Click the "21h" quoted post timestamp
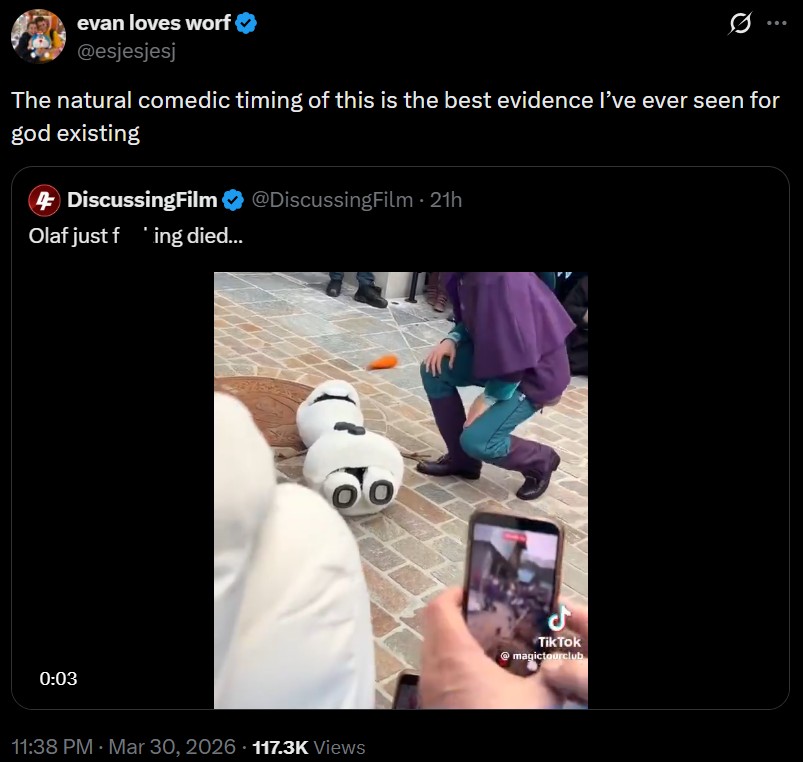 coord(446,200)
